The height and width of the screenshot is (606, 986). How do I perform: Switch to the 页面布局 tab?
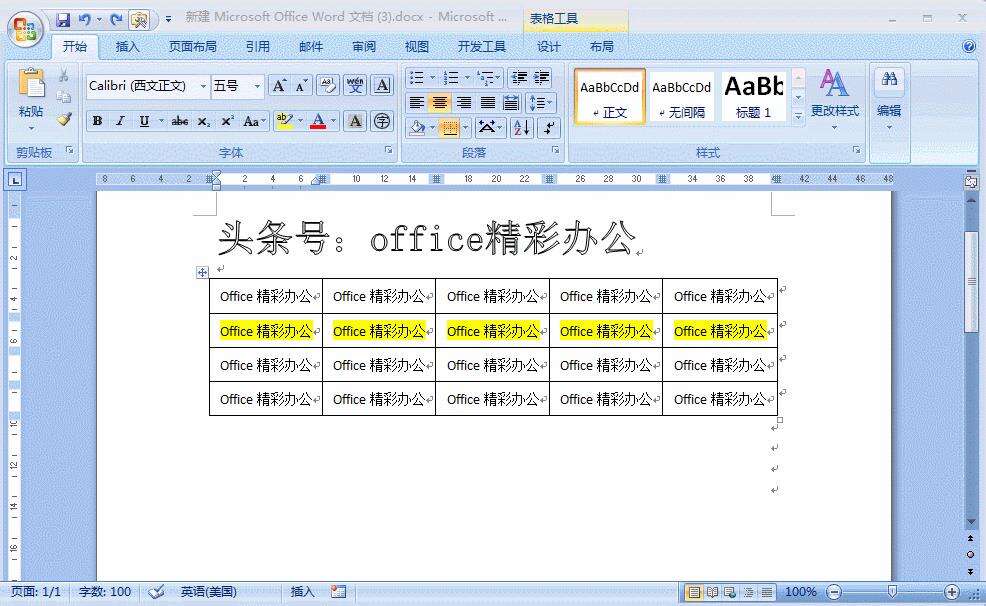tap(192, 47)
